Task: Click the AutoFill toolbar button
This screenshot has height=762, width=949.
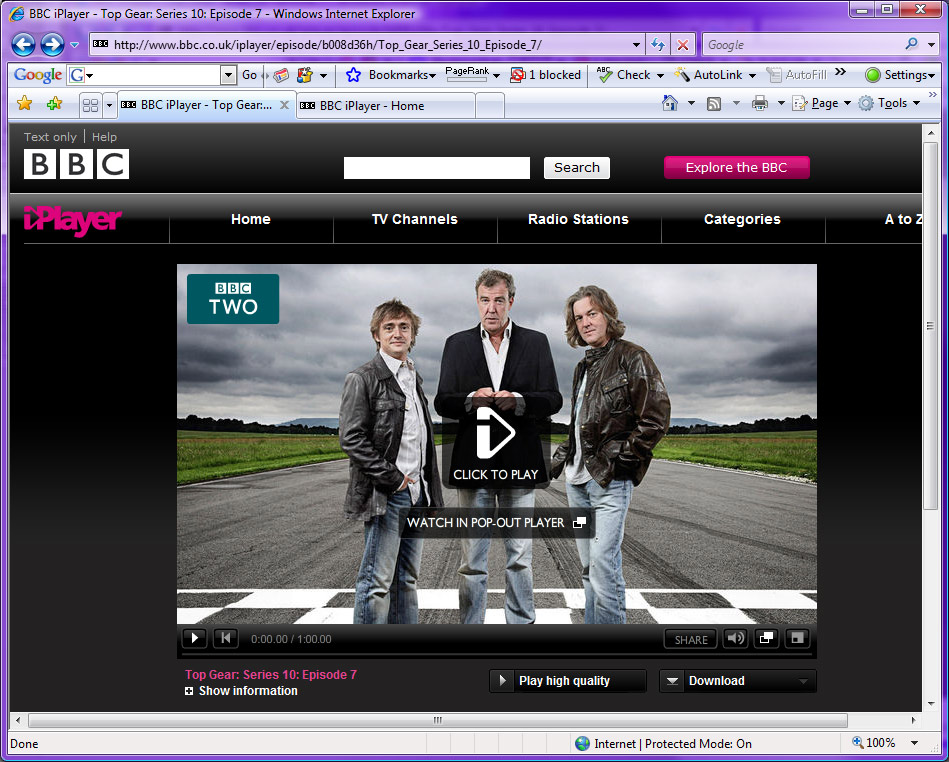Action: tap(796, 75)
